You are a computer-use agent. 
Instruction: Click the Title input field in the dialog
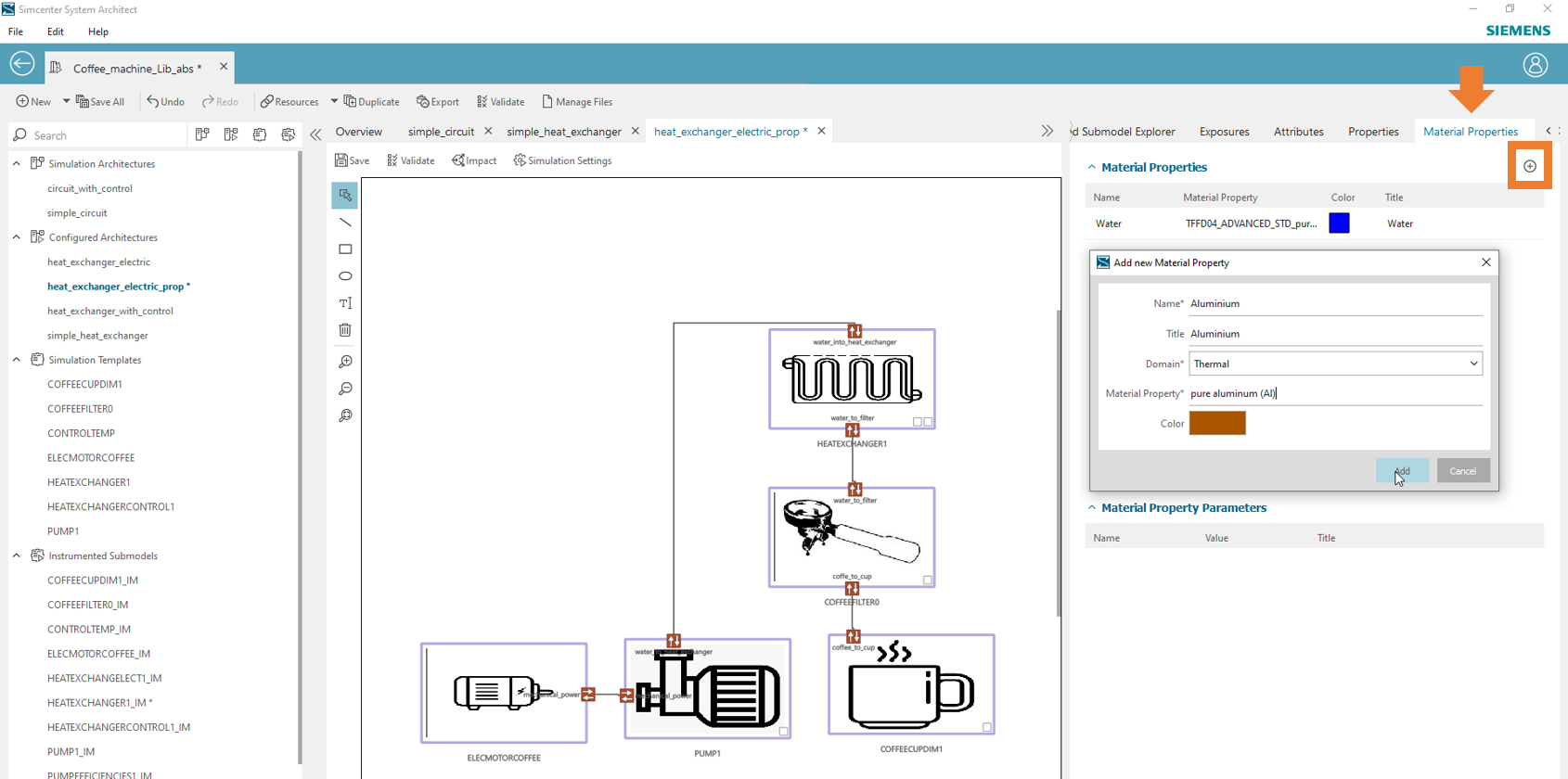(x=1336, y=334)
